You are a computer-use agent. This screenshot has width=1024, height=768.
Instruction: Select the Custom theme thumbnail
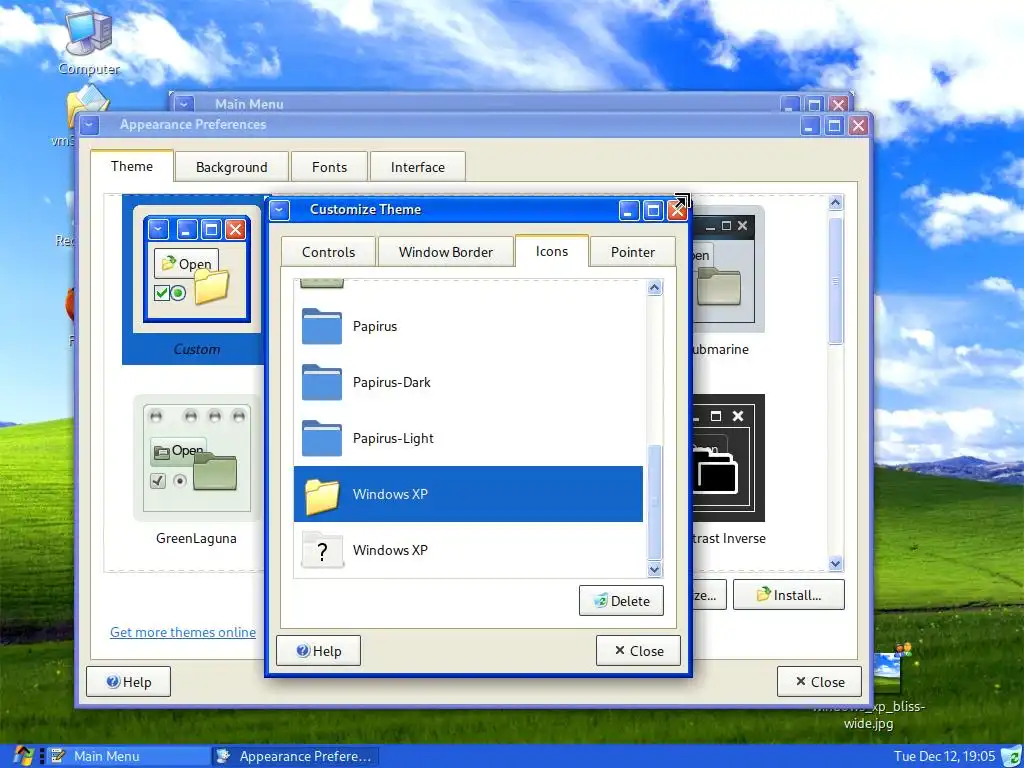[x=196, y=280]
